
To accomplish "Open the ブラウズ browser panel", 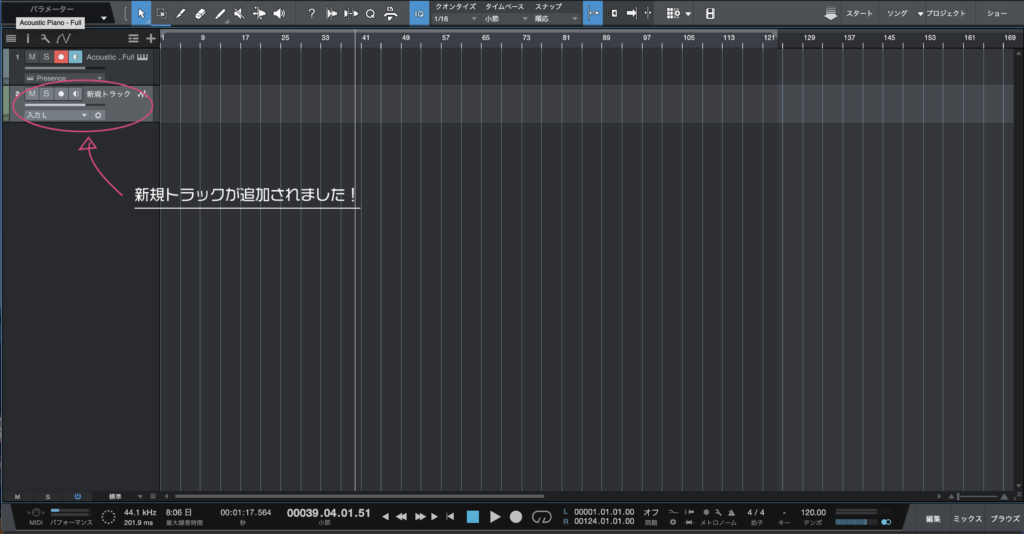I will click(x=1004, y=519).
